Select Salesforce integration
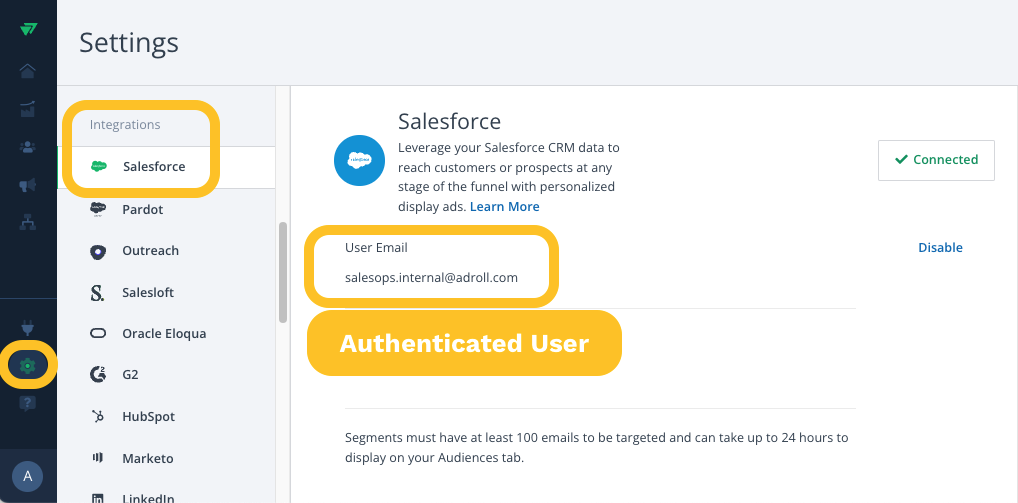Image resolution: width=1018 pixels, height=503 pixels. coord(166,167)
